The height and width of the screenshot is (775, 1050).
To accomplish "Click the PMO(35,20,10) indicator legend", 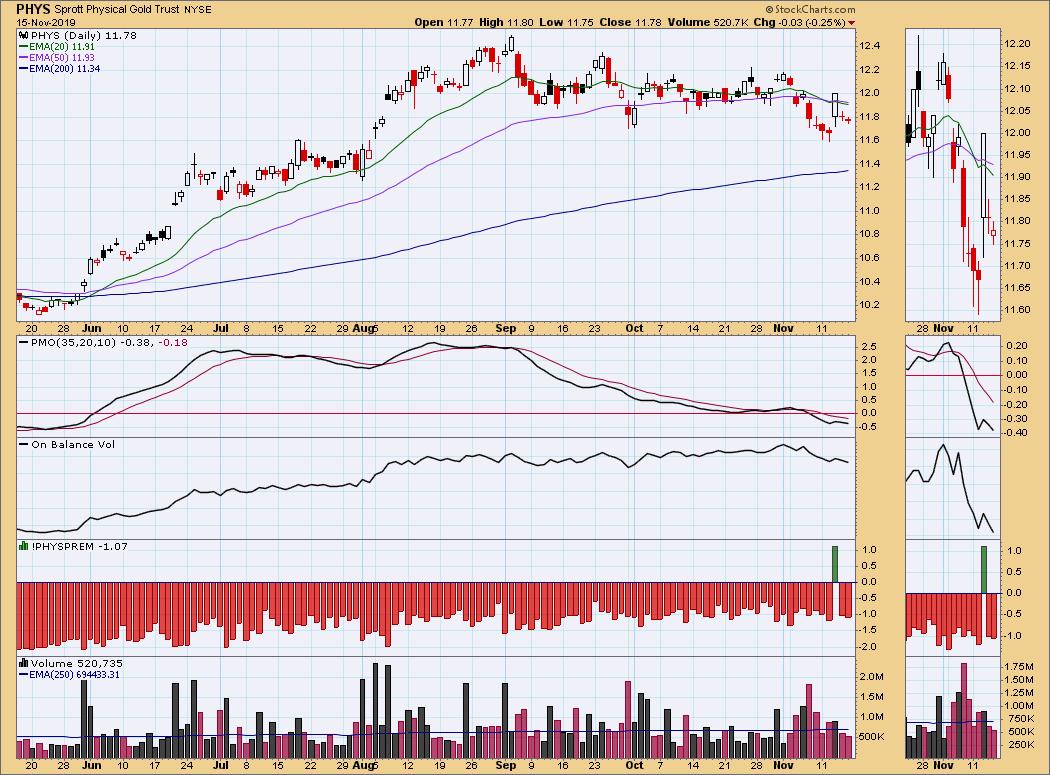I will tap(109, 342).
